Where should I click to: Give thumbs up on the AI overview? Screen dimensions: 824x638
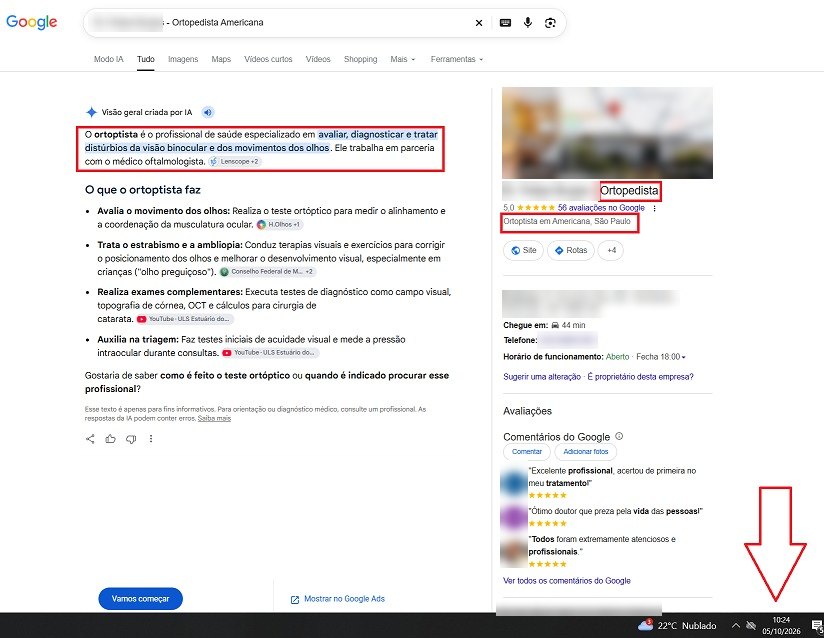110,439
